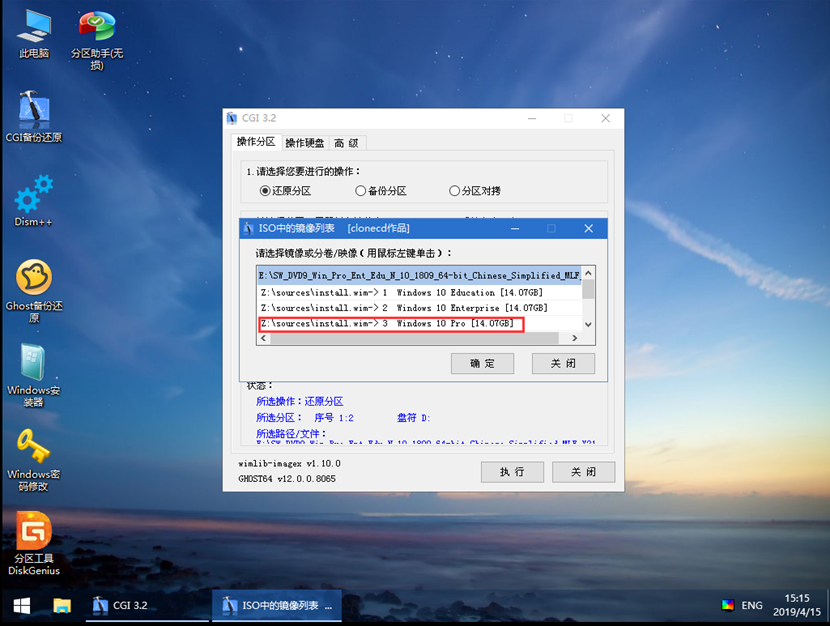Pick Windows 10 Enterprise image row
Screen dimensions: 830x626
[x=405, y=308]
